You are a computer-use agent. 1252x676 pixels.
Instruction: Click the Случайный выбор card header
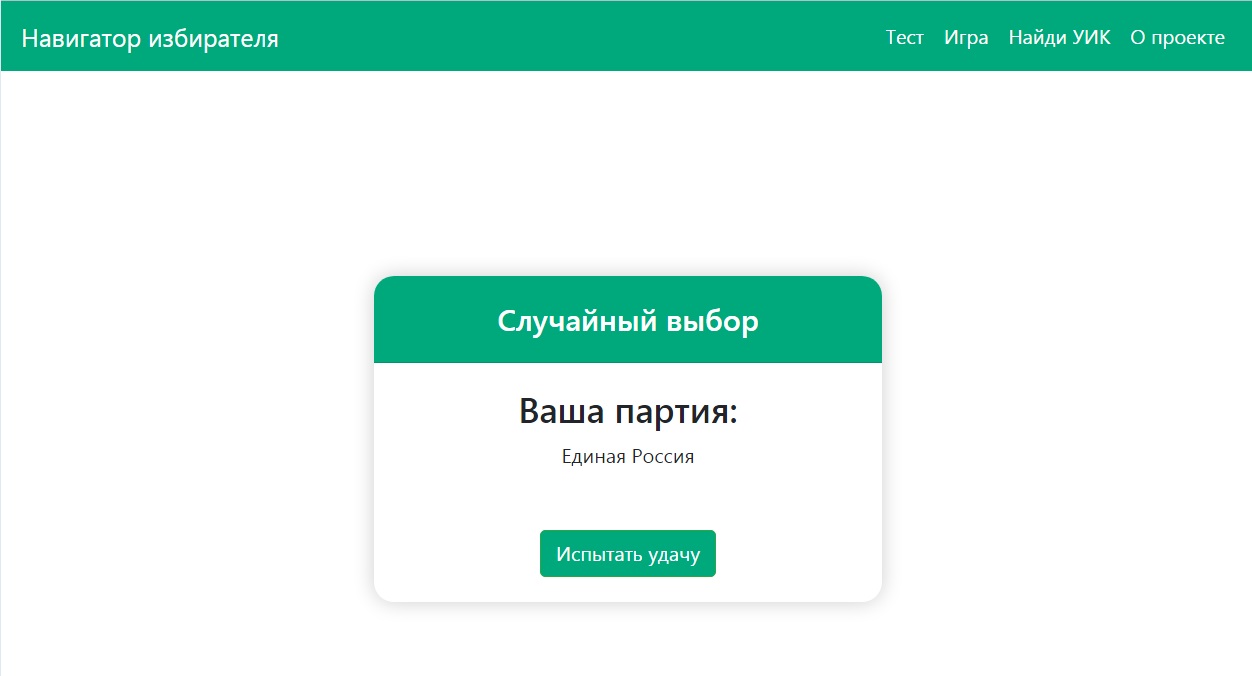(628, 320)
